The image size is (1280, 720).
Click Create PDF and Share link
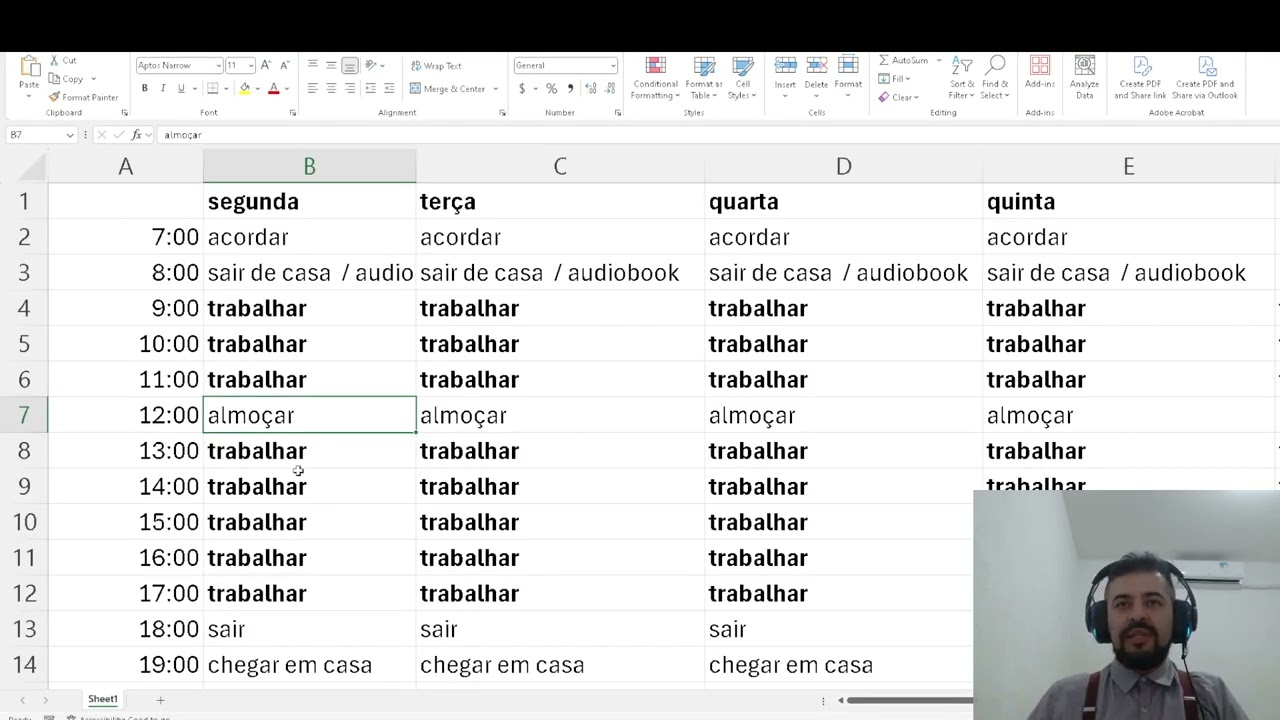(1140, 77)
